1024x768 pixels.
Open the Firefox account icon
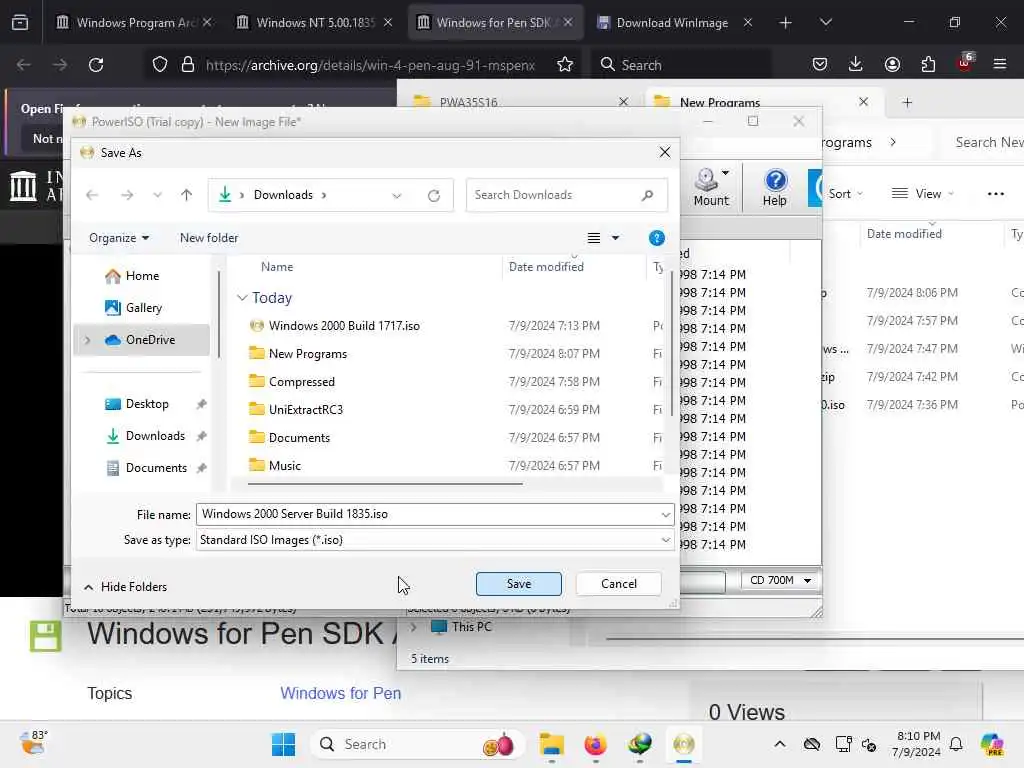tap(892, 64)
